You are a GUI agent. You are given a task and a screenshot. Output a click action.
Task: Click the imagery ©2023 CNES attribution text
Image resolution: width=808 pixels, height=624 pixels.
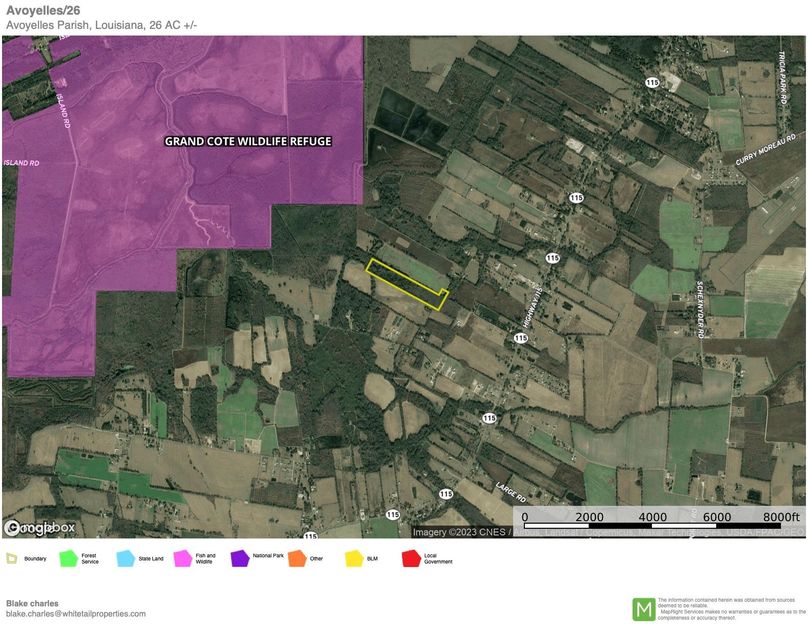pos(460,530)
